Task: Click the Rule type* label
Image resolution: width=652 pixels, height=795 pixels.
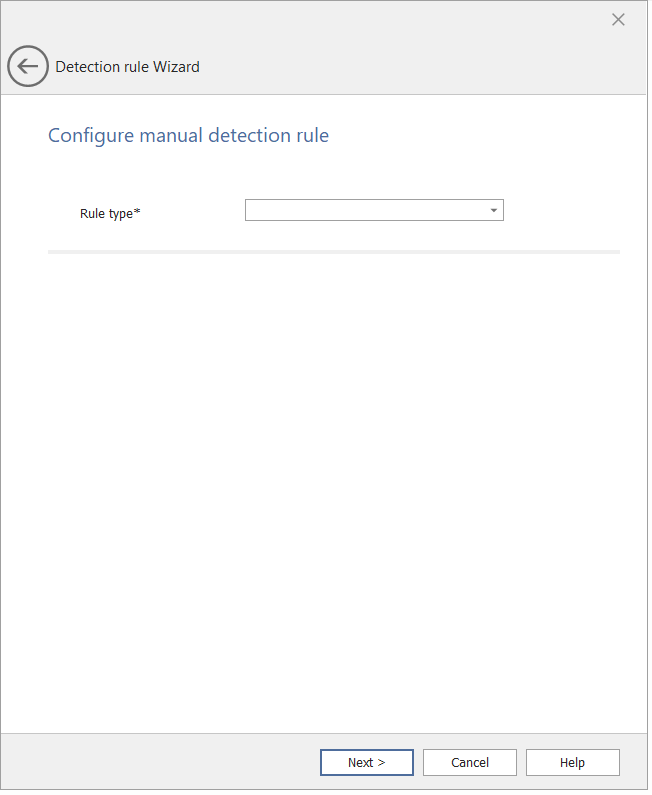Action: [110, 213]
